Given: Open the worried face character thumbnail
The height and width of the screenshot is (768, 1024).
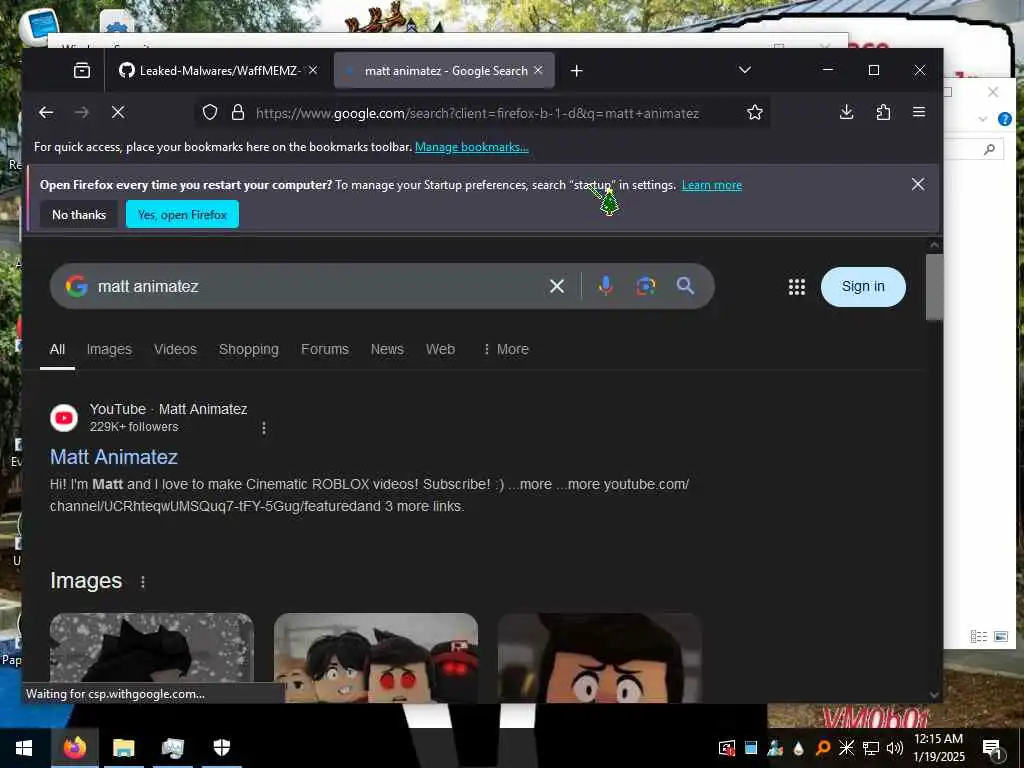Looking at the screenshot, I should (600, 658).
